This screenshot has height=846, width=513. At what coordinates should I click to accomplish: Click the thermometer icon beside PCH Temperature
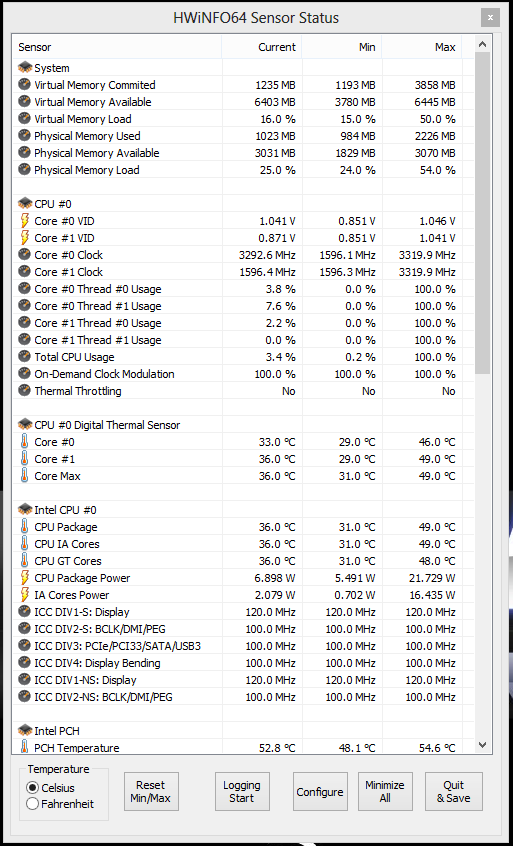point(24,747)
